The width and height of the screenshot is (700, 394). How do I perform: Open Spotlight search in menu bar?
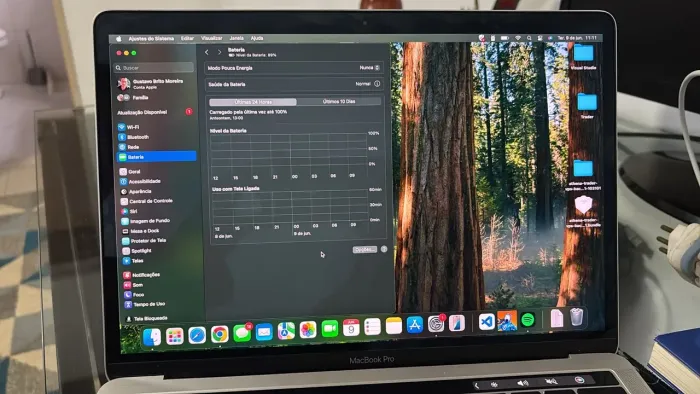[529, 38]
